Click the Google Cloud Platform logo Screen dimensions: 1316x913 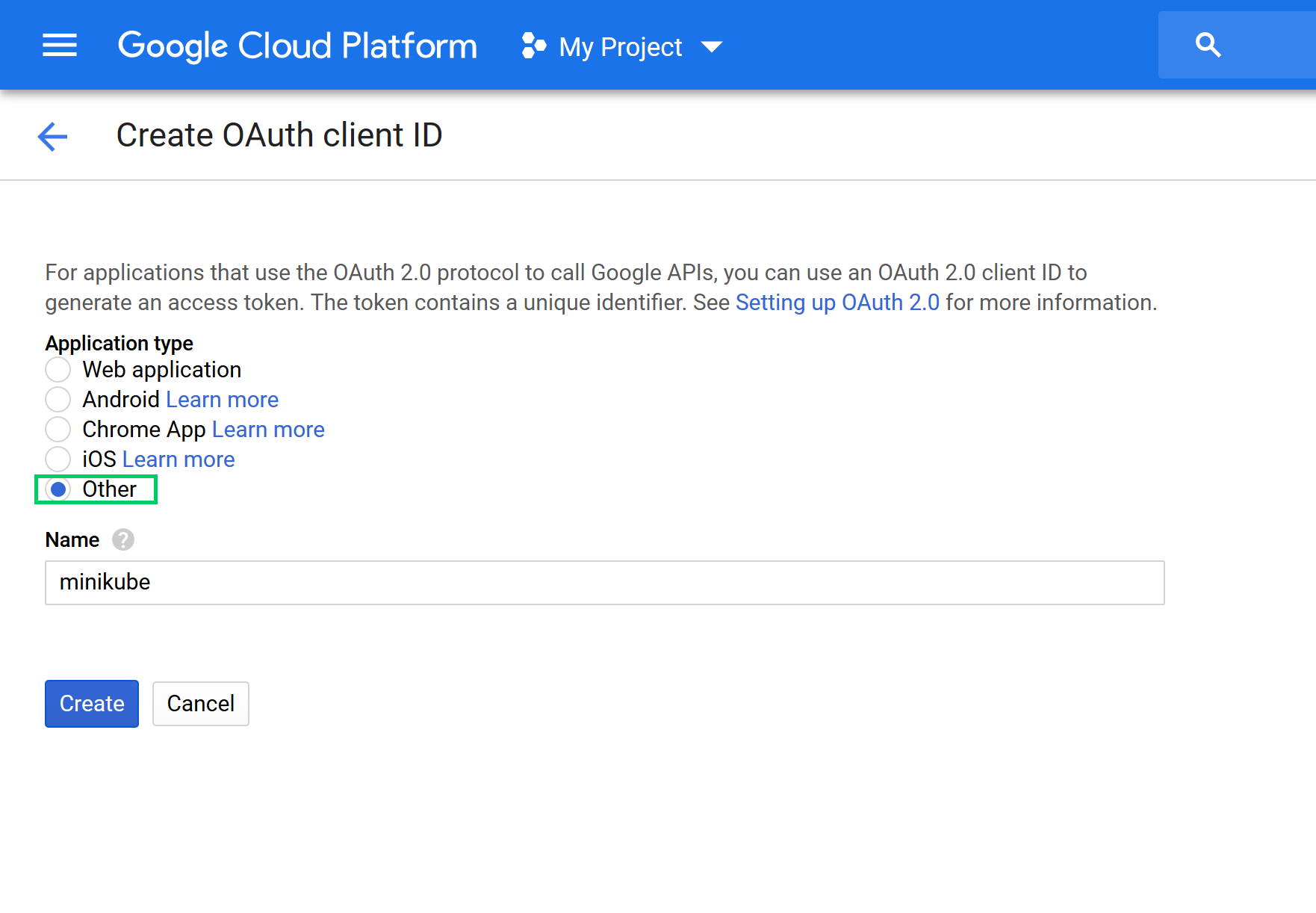pos(297,46)
